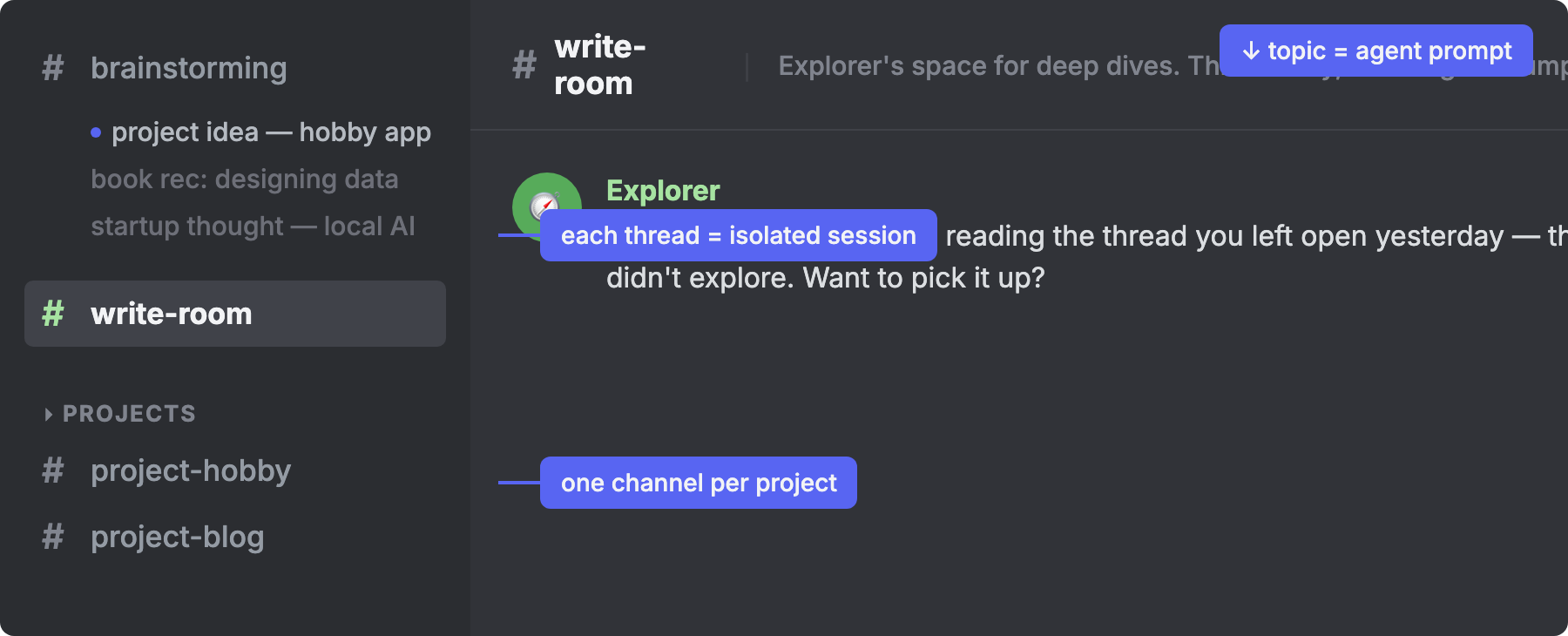Select the highlighted write-room entry in the sidebar
The width and height of the screenshot is (1568, 636).
click(234, 314)
